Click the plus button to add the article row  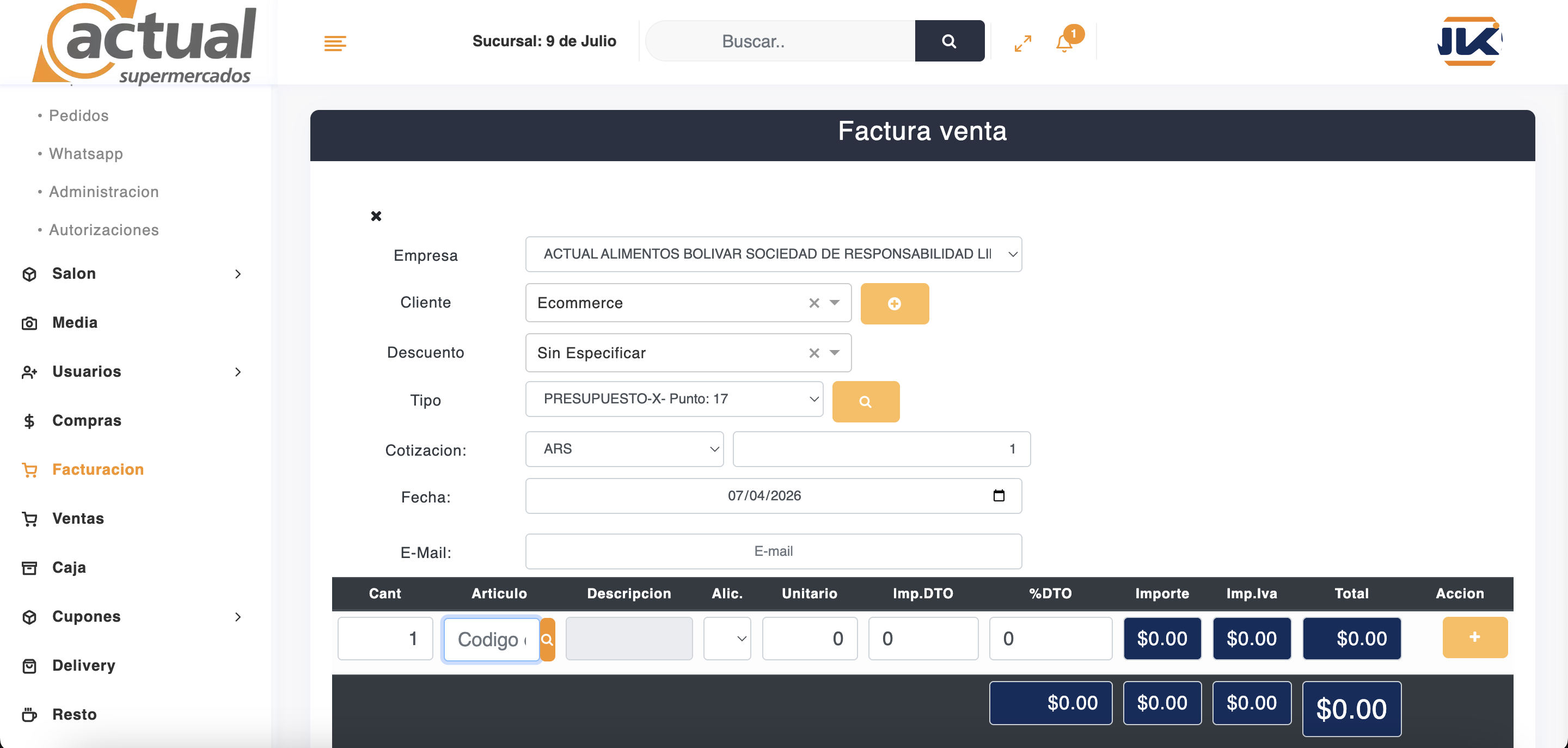pos(1474,638)
